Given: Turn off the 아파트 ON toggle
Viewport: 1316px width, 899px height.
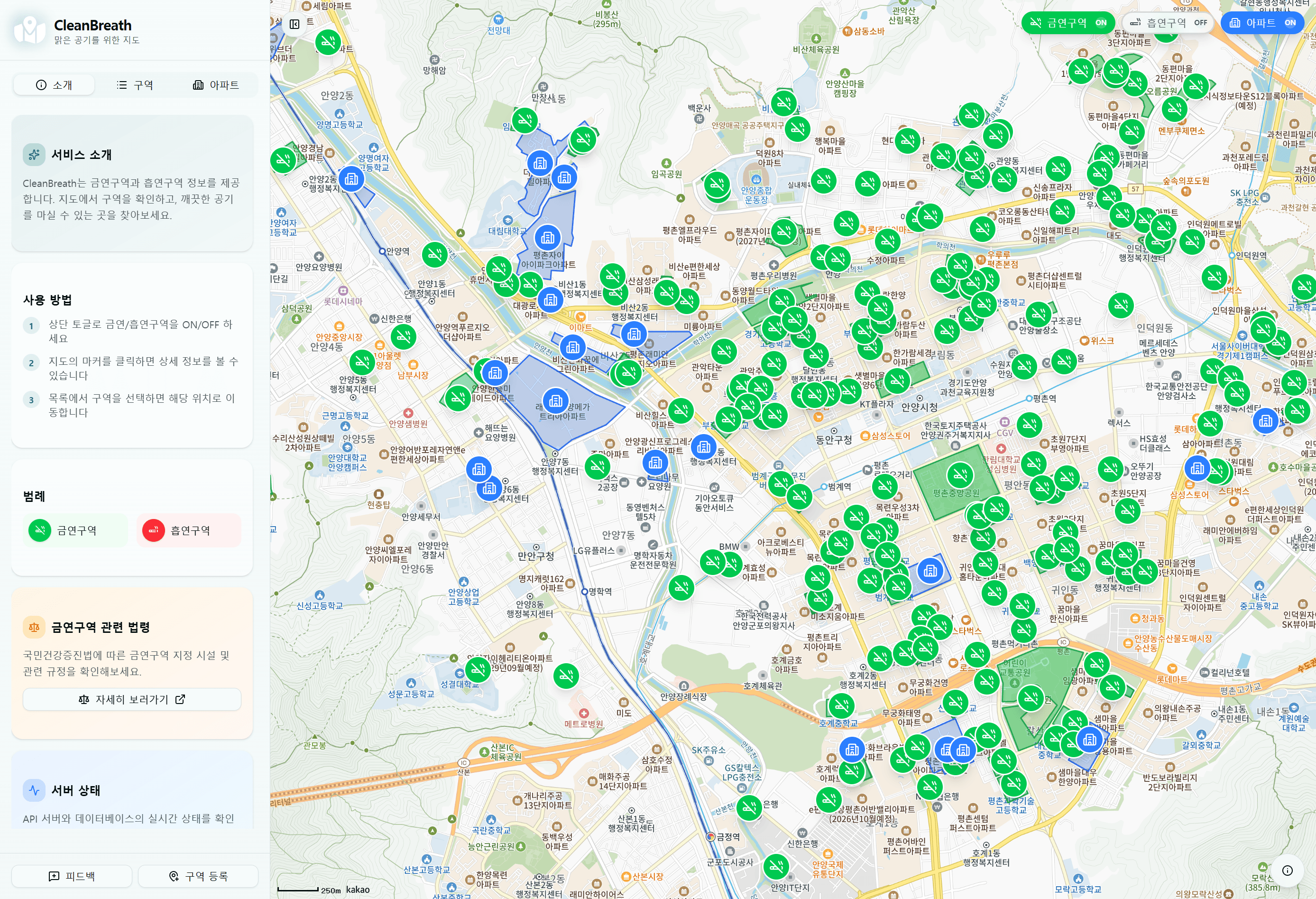Looking at the screenshot, I should pos(1261,23).
